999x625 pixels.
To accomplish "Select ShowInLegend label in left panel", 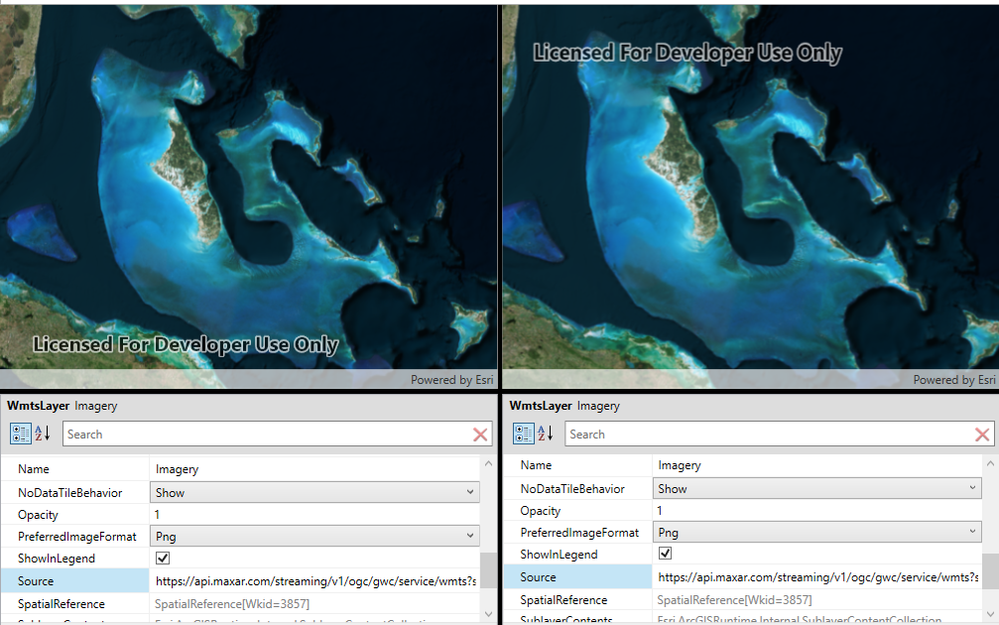I will pos(56,559).
